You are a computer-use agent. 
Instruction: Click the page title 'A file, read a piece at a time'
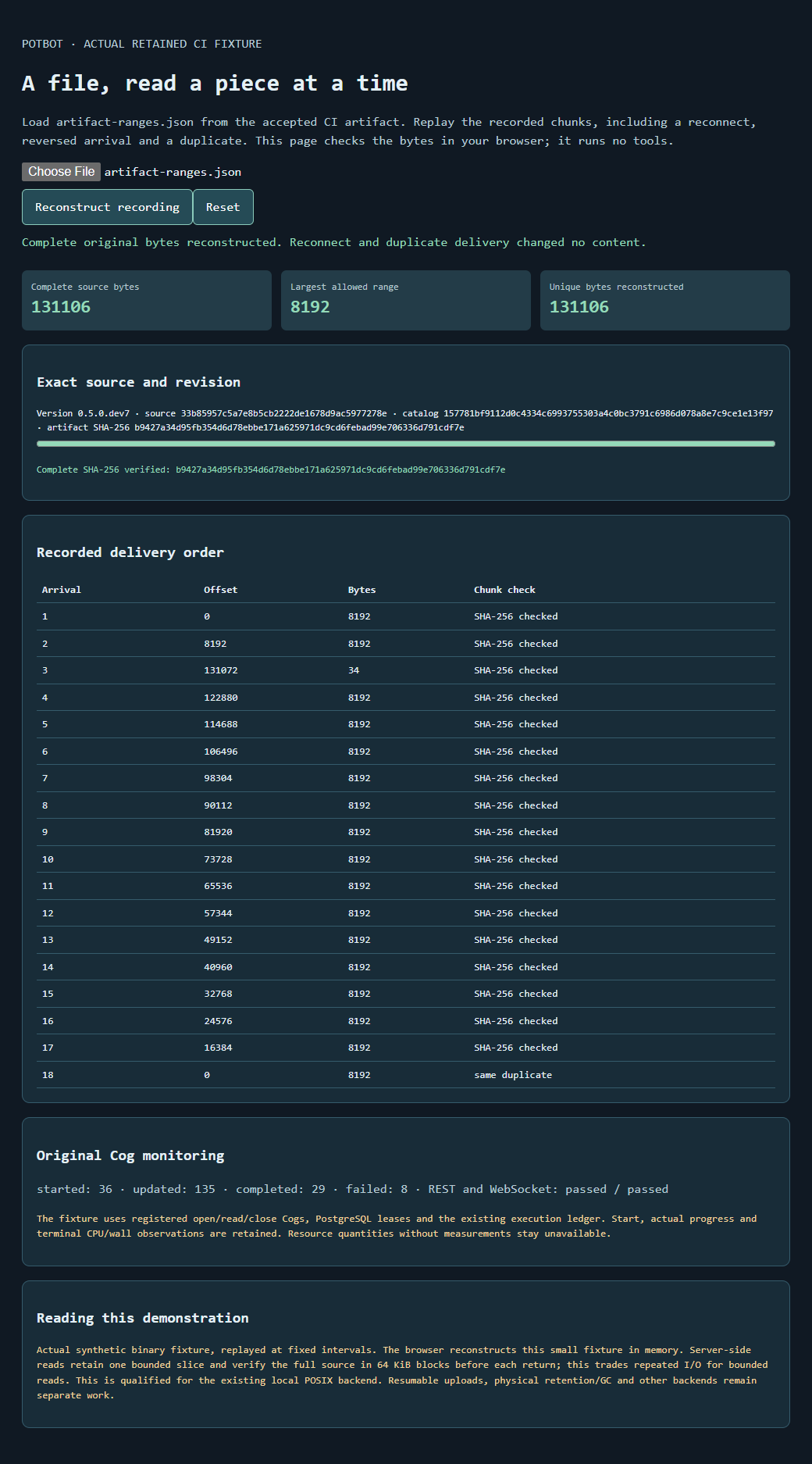click(215, 84)
